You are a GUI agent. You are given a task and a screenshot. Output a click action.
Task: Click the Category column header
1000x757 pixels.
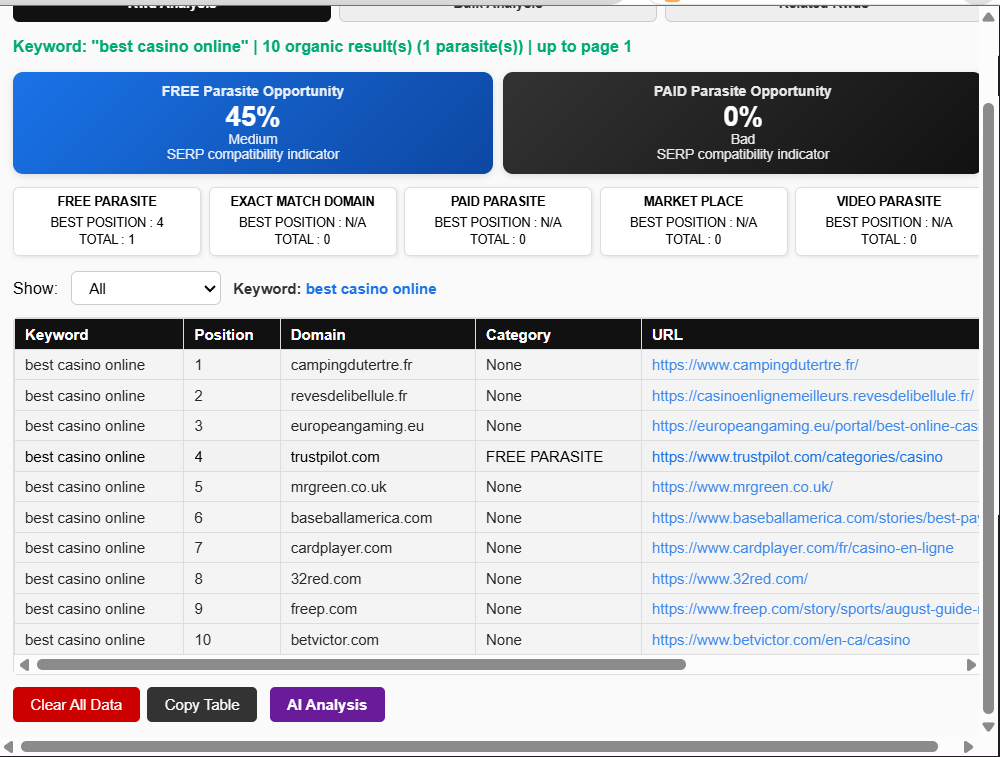tap(559, 335)
